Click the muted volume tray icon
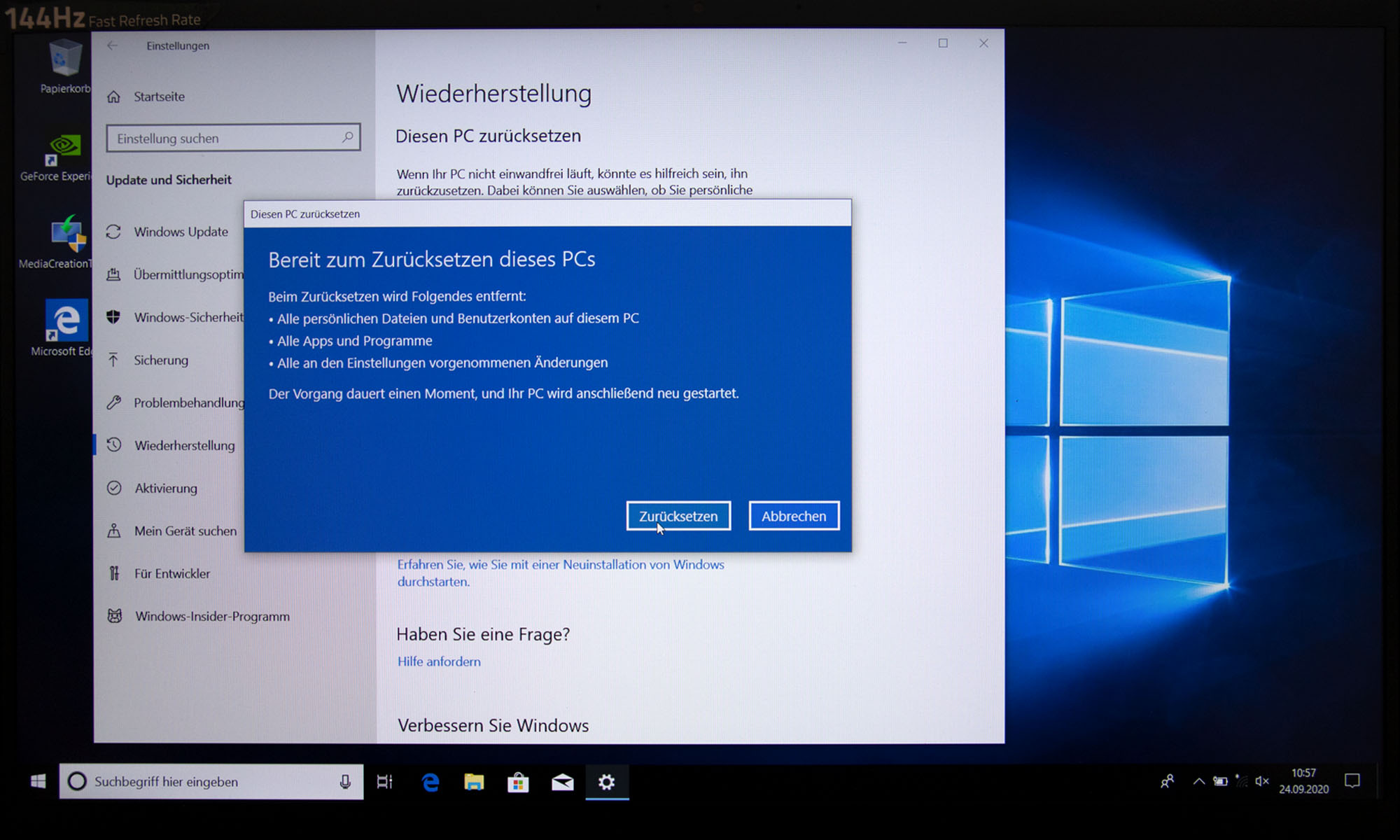This screenshot has height=840, width=1400. point(1262,781)
